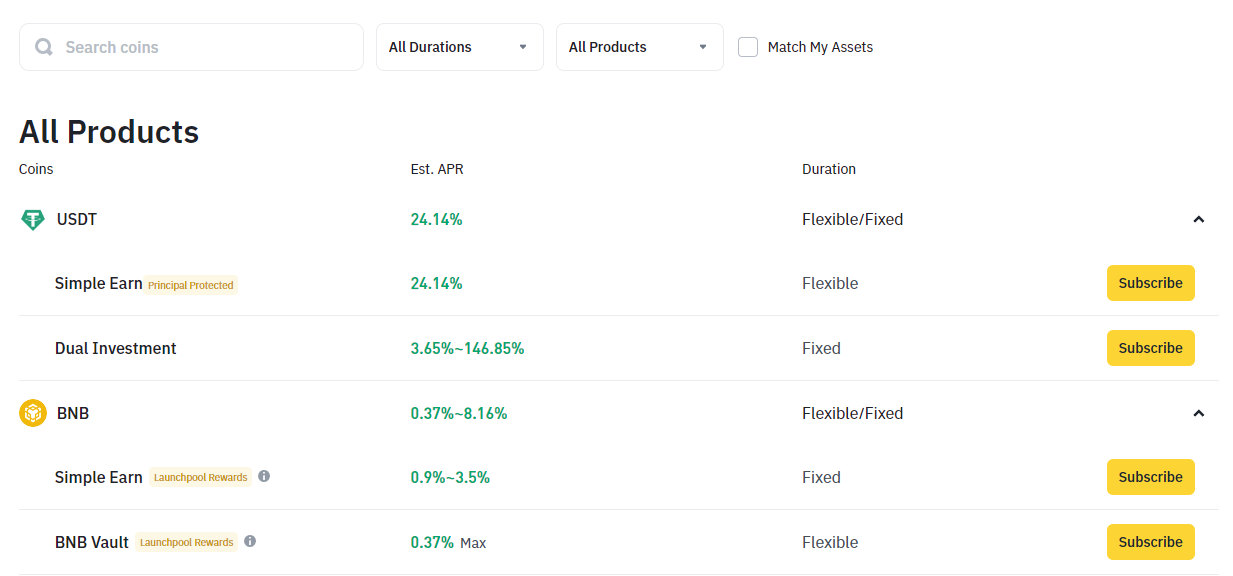The image size is (1233, 576).
Task: Collapse the USDT row chevron
Action: [x=1199, y=220]
